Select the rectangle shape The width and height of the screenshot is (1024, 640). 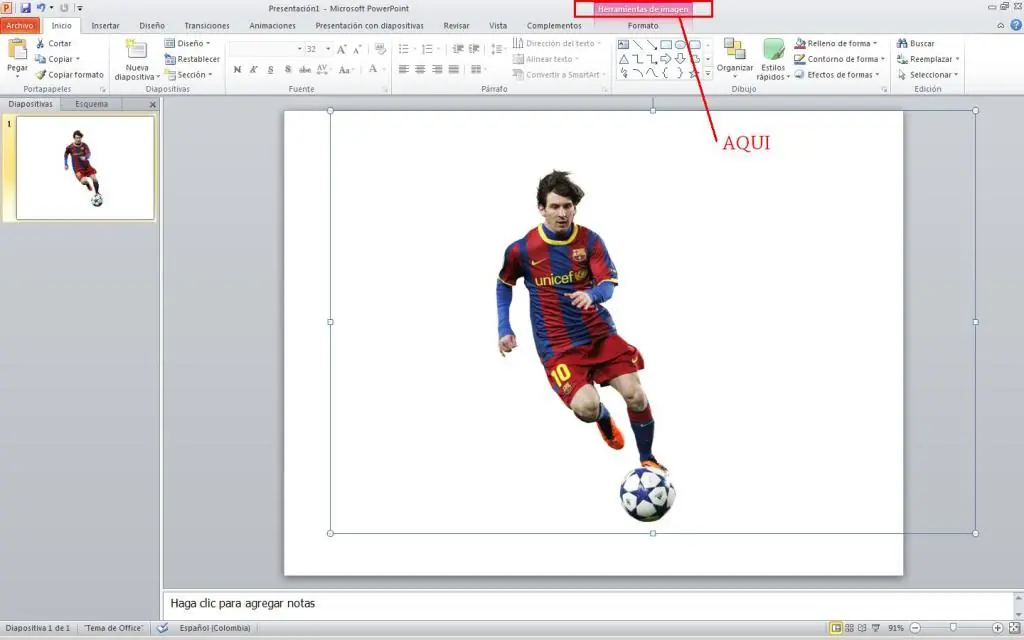click(x=666, y=44)
